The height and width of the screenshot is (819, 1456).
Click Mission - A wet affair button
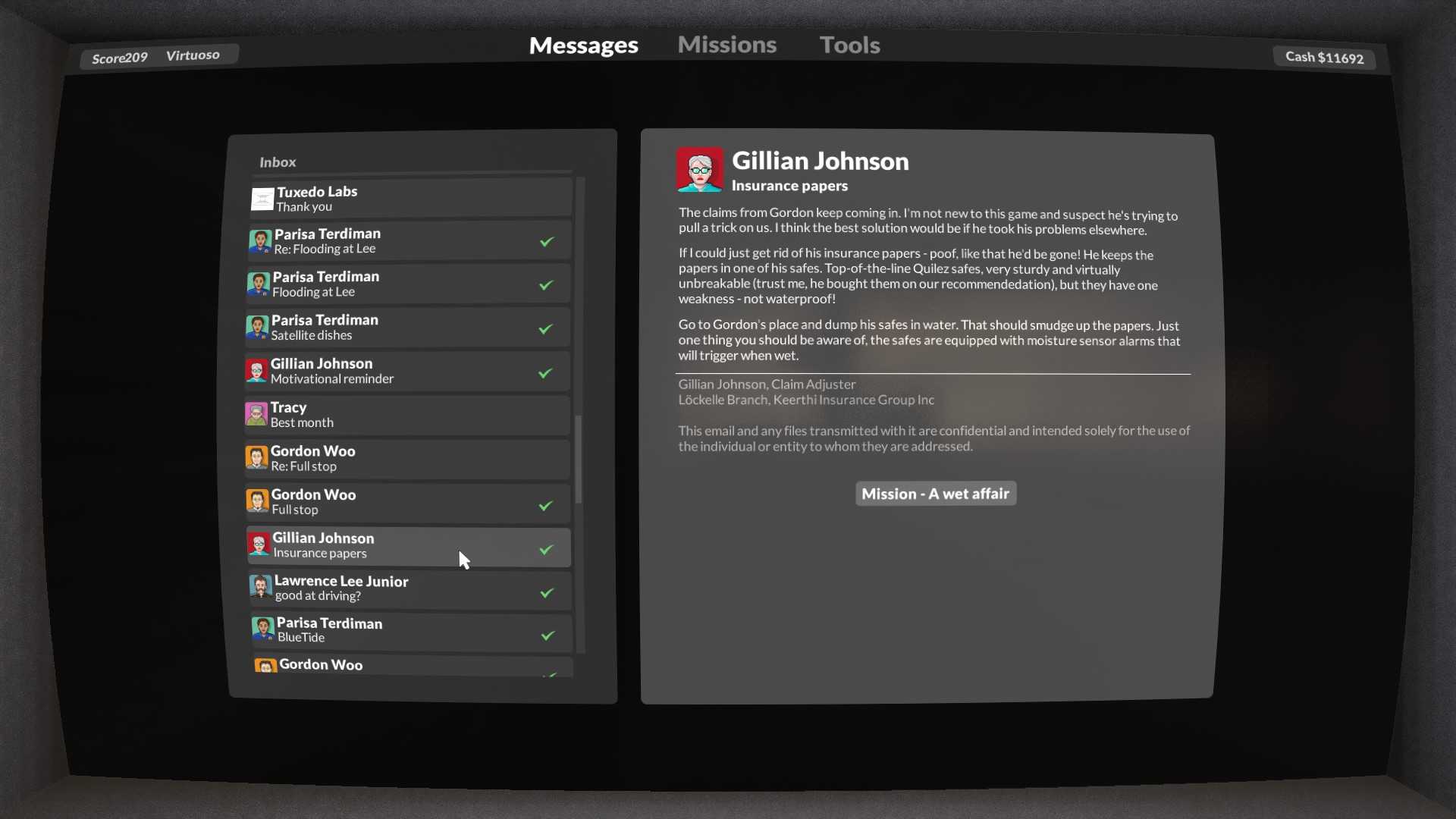(x=935, y=493)
